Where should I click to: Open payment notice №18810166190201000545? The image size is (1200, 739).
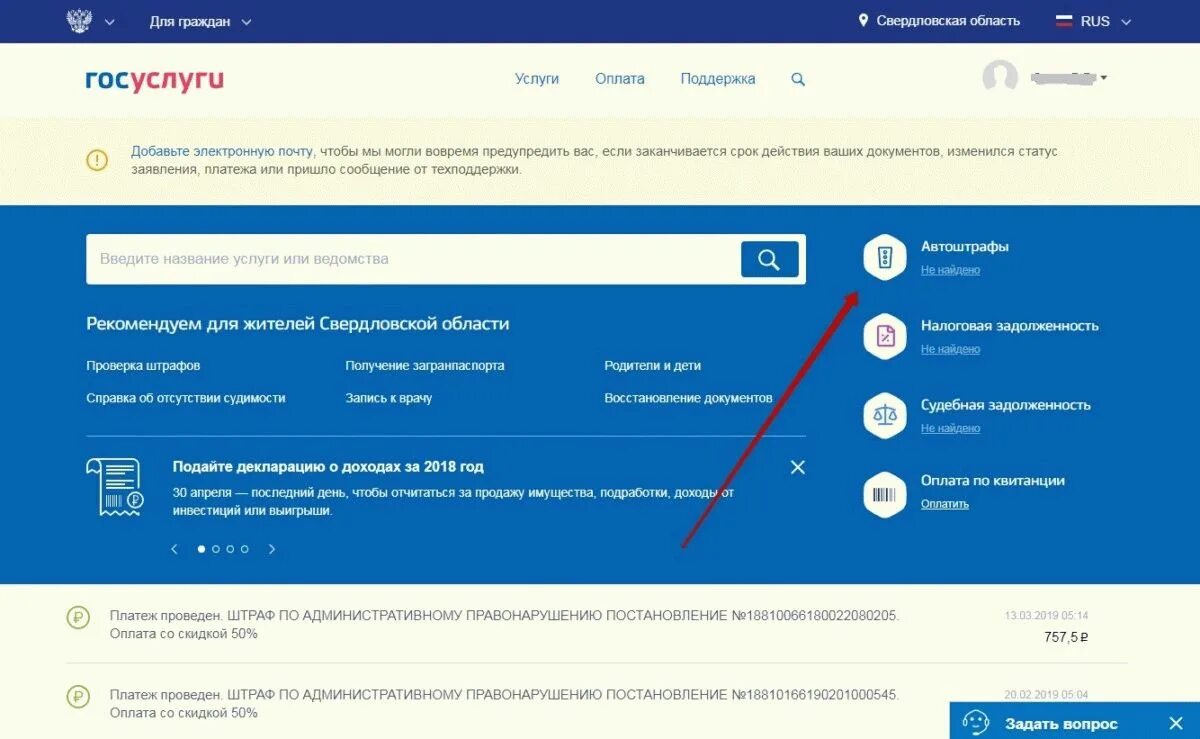pyautogui.click(x=505, y=704)
